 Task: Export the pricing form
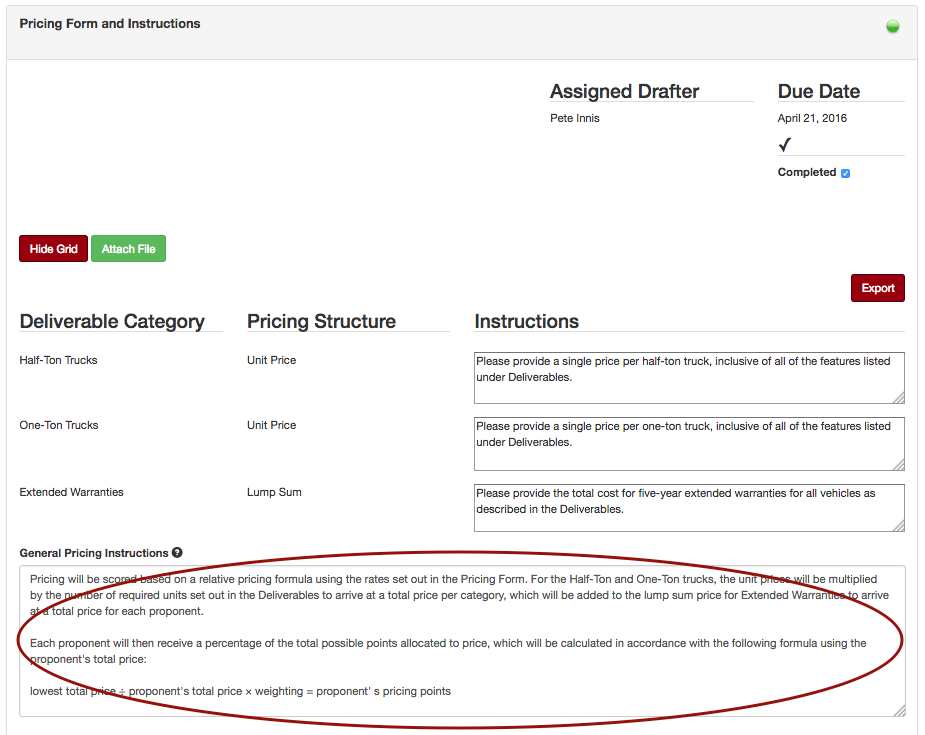click(x=877, y=287)
